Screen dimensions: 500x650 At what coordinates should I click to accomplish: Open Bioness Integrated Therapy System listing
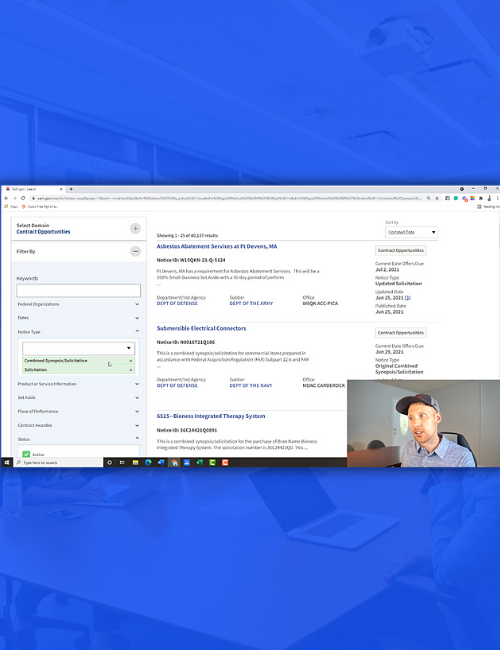click(211, 416)
